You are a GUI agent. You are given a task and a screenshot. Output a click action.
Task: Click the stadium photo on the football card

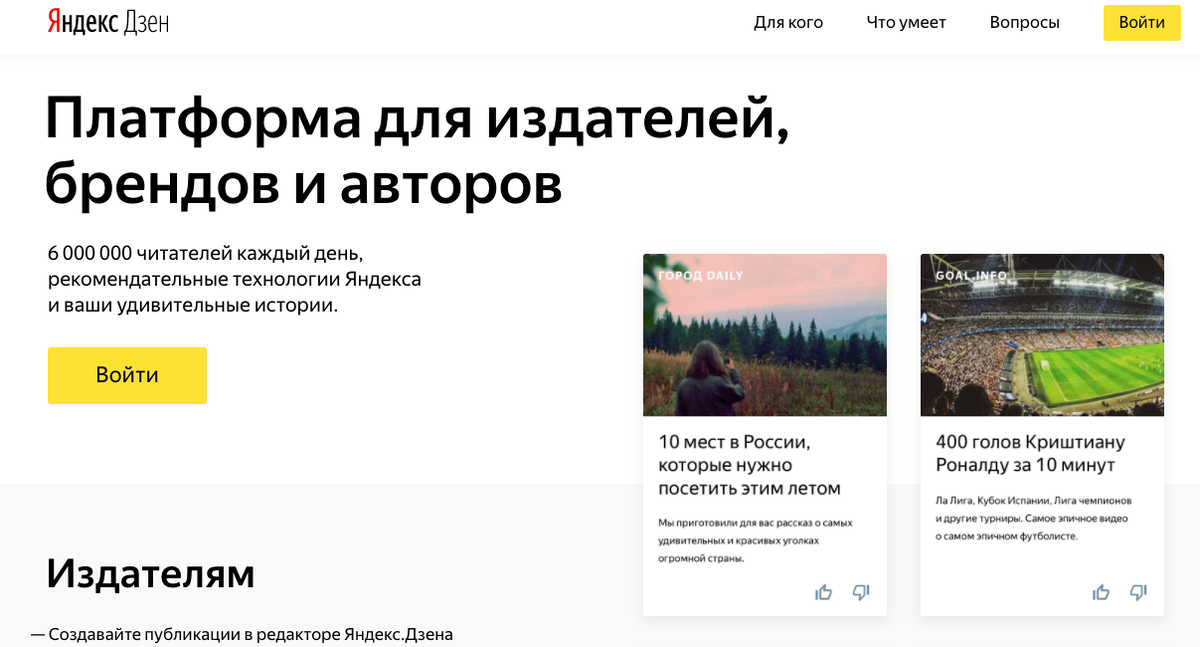click(x=1042, y=335)
